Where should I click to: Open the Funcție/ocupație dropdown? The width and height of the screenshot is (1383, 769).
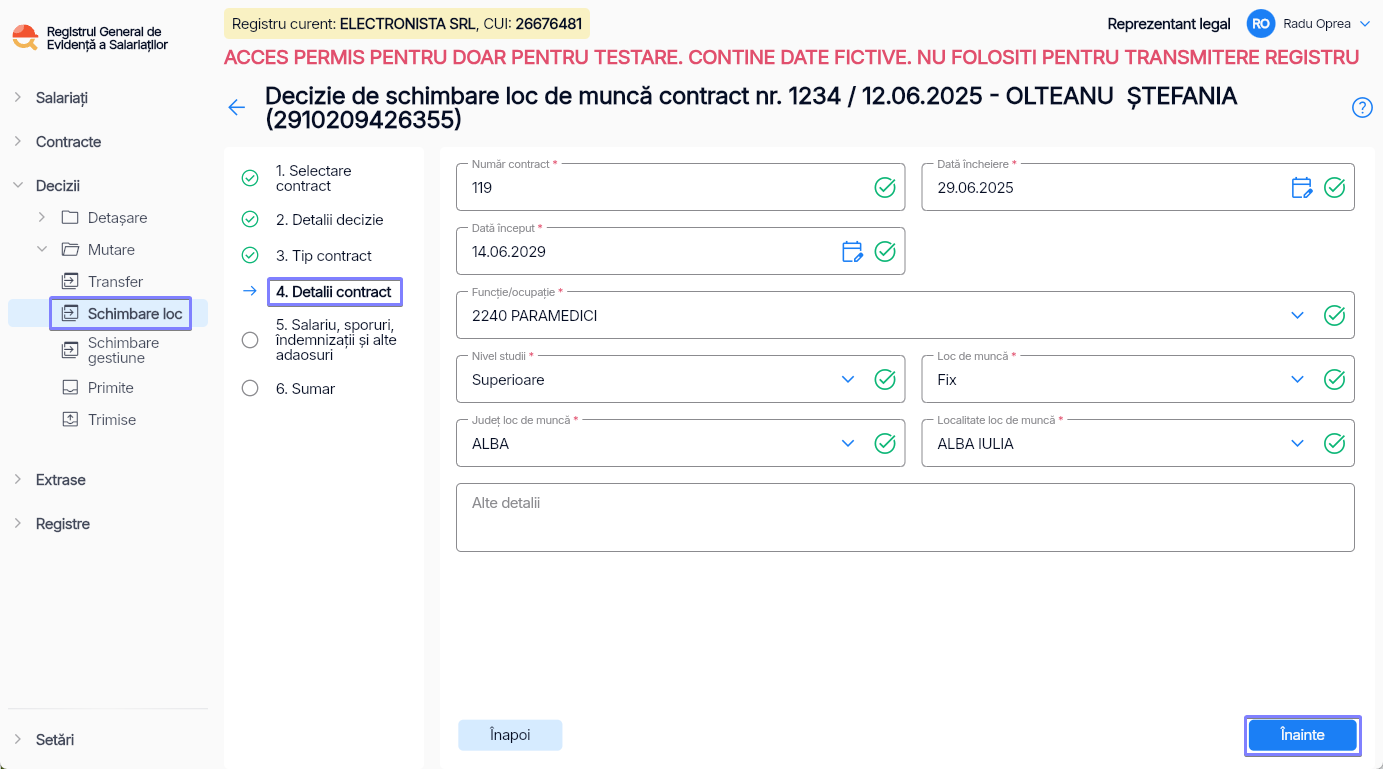tap(905, 315)
